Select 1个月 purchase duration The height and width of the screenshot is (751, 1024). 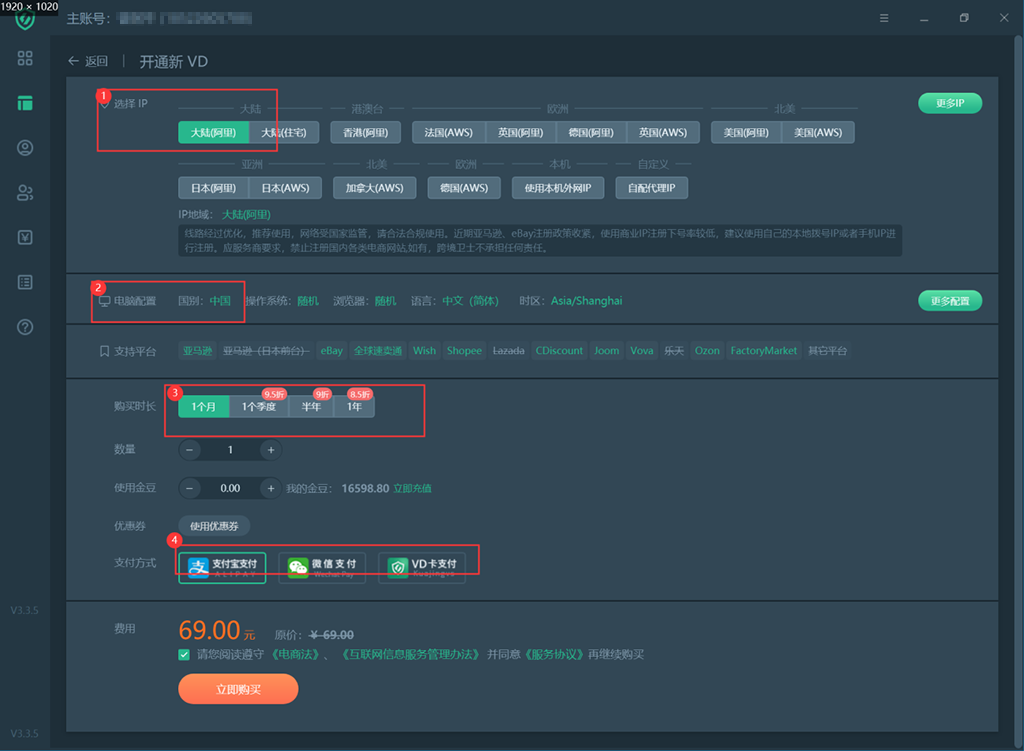(204, 407)
